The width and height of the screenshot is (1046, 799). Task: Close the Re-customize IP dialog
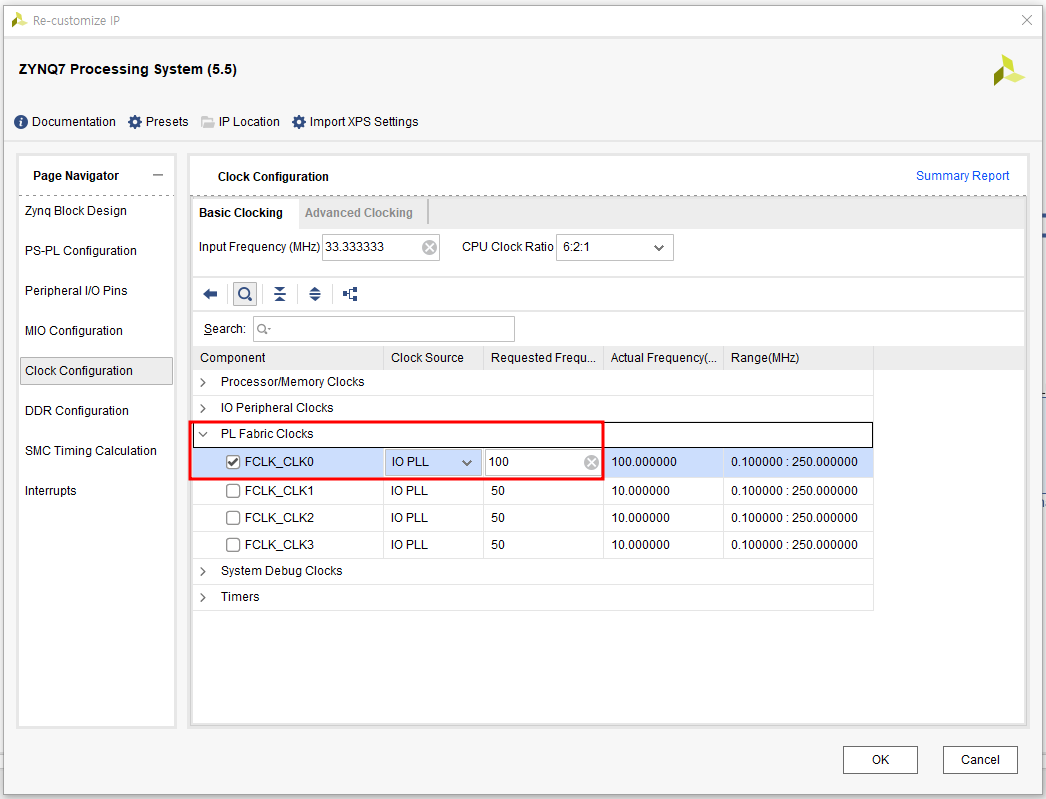[x=1027, y=20]
